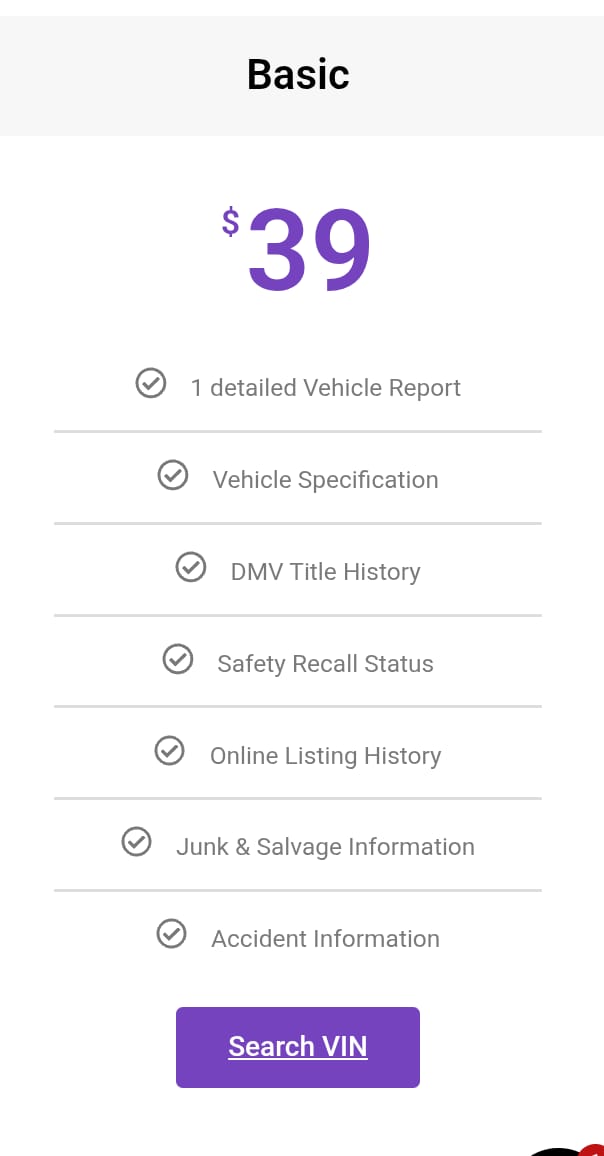The width and height of the screenshot is (604, 1156).
Task: Click the checkmark icon beside 1 detailed Vehicle Report
Action: (151, 383)
